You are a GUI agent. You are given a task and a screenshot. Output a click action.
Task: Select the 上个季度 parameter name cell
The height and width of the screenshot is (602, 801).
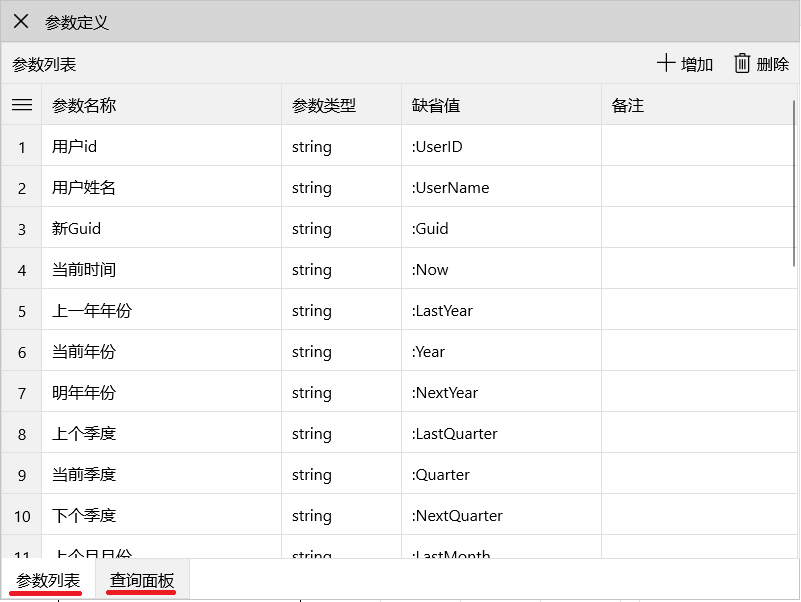coord(161,433)
